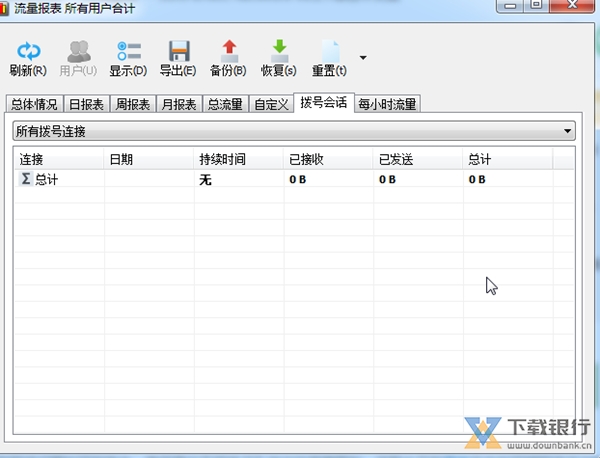Click the Backup (备份) red arrow icon

229,51
